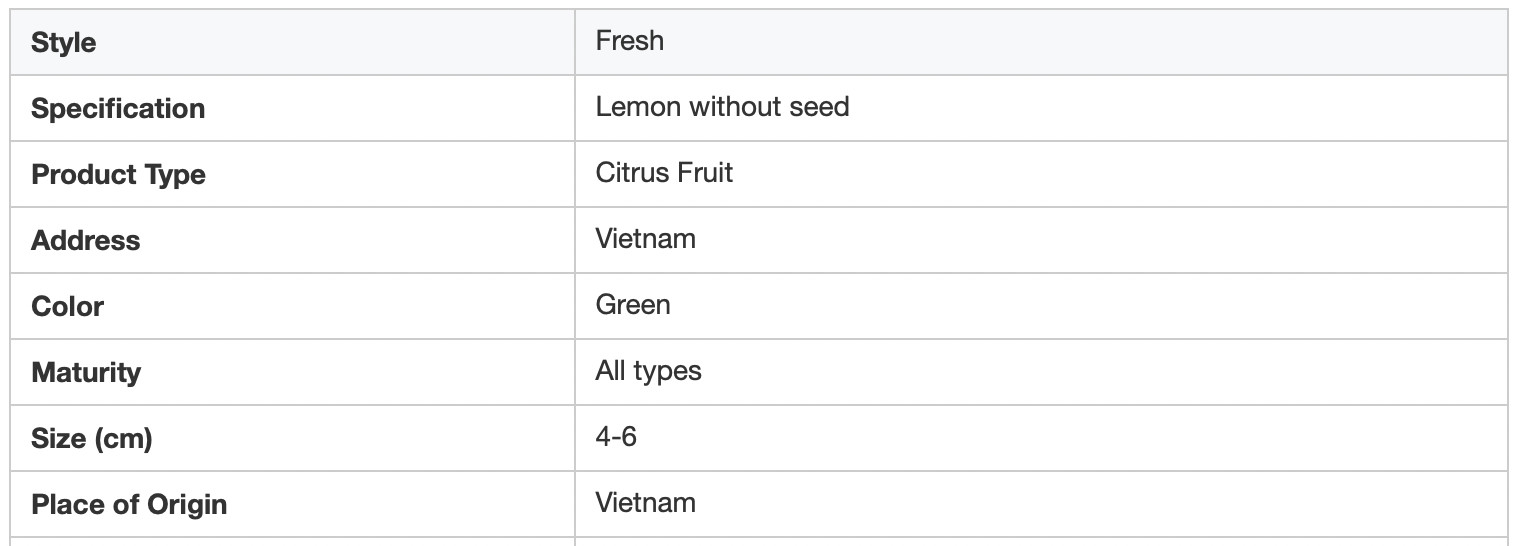Click the Size (cm) label
Screen dimensions: 1518x546
[91, 439]
